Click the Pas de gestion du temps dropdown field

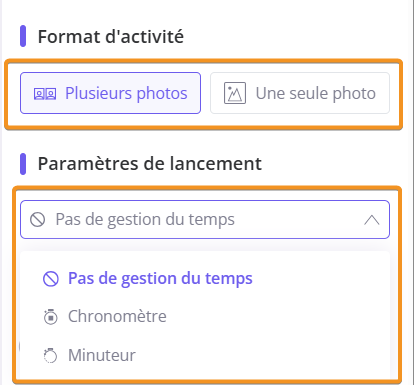pyautogui.click(x=205, y=220)
